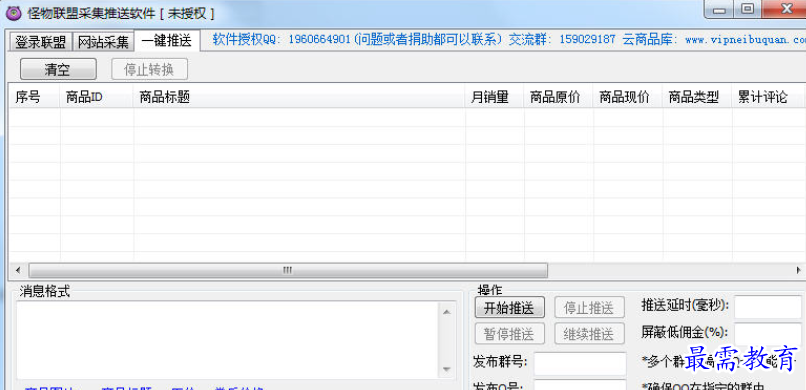Click the 继续推送 button

590,334
